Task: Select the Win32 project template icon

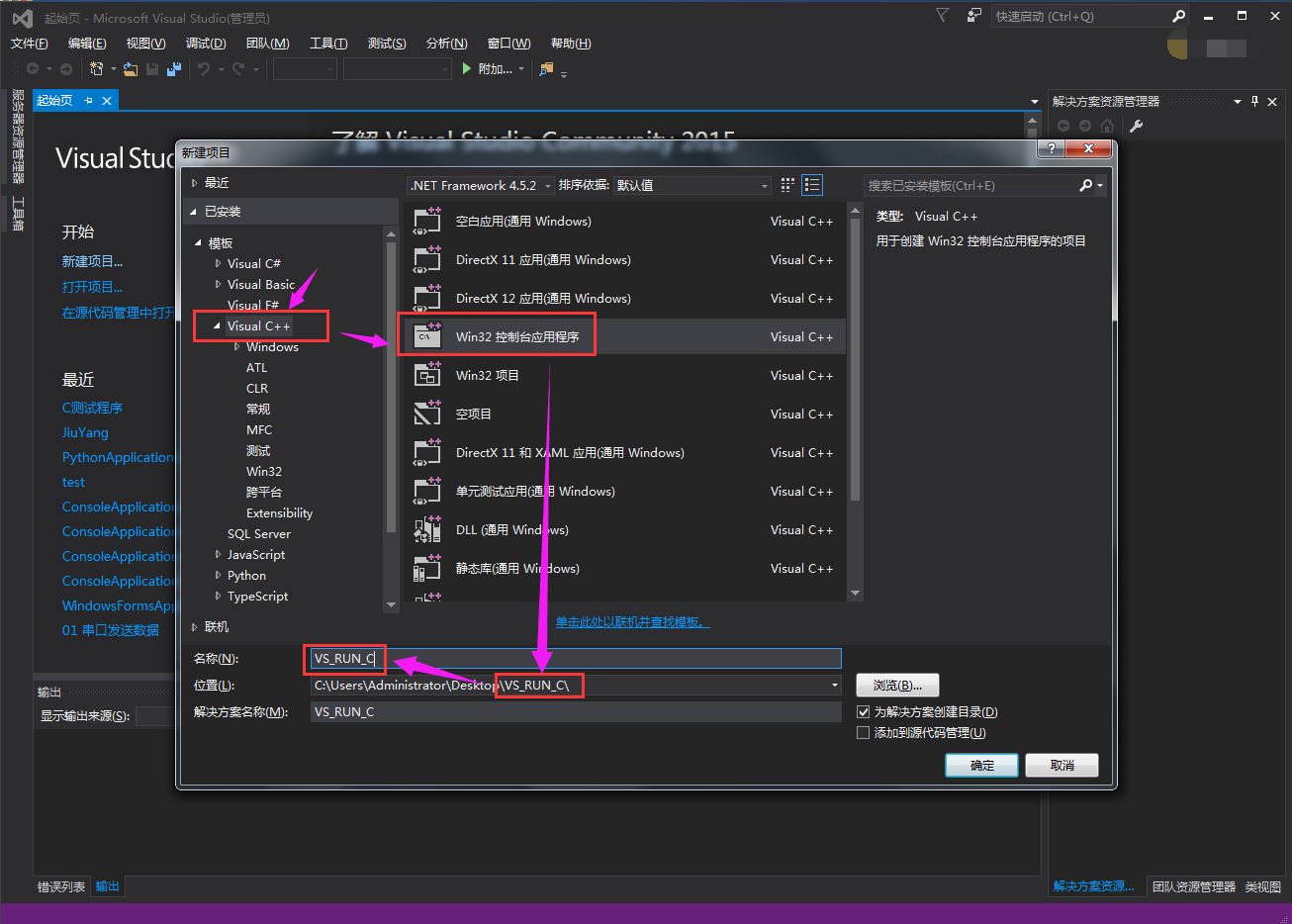Action: pyautogui.click(x=426, y=375)
